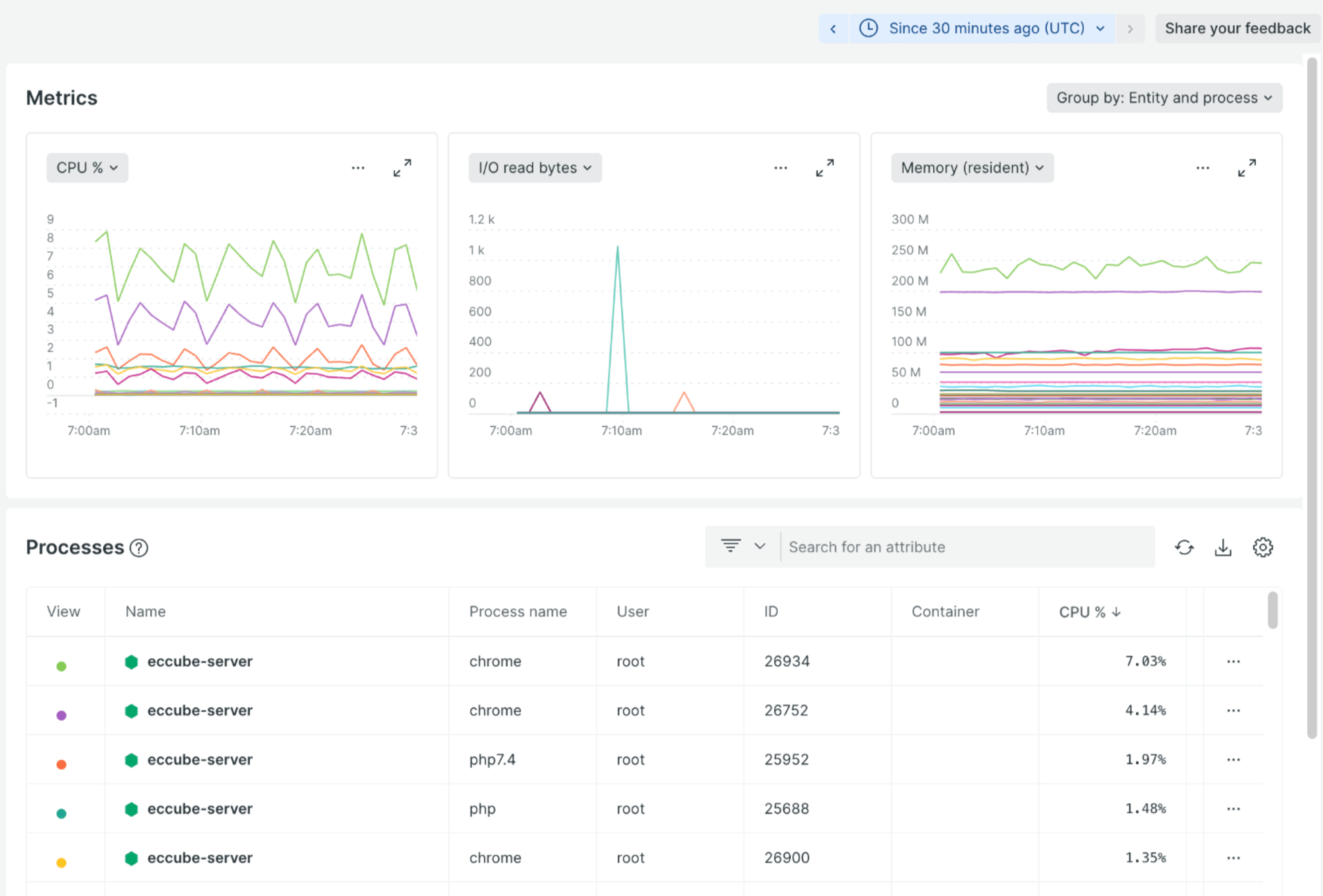Open row actions menu for process 25952
This screenshot has height=896, width=1323.
[1234, 760]
